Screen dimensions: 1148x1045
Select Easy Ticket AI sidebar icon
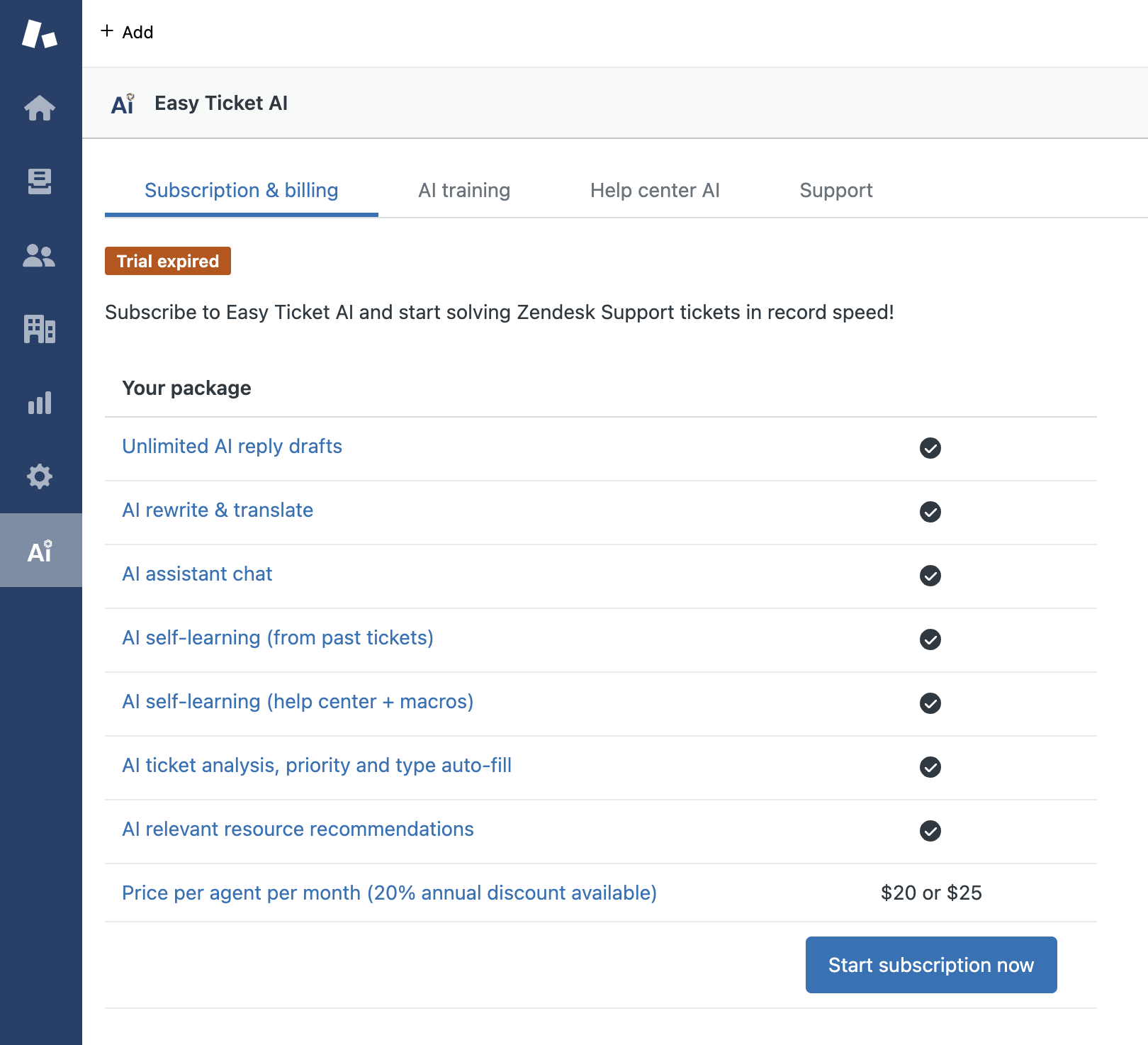(40, 551)
